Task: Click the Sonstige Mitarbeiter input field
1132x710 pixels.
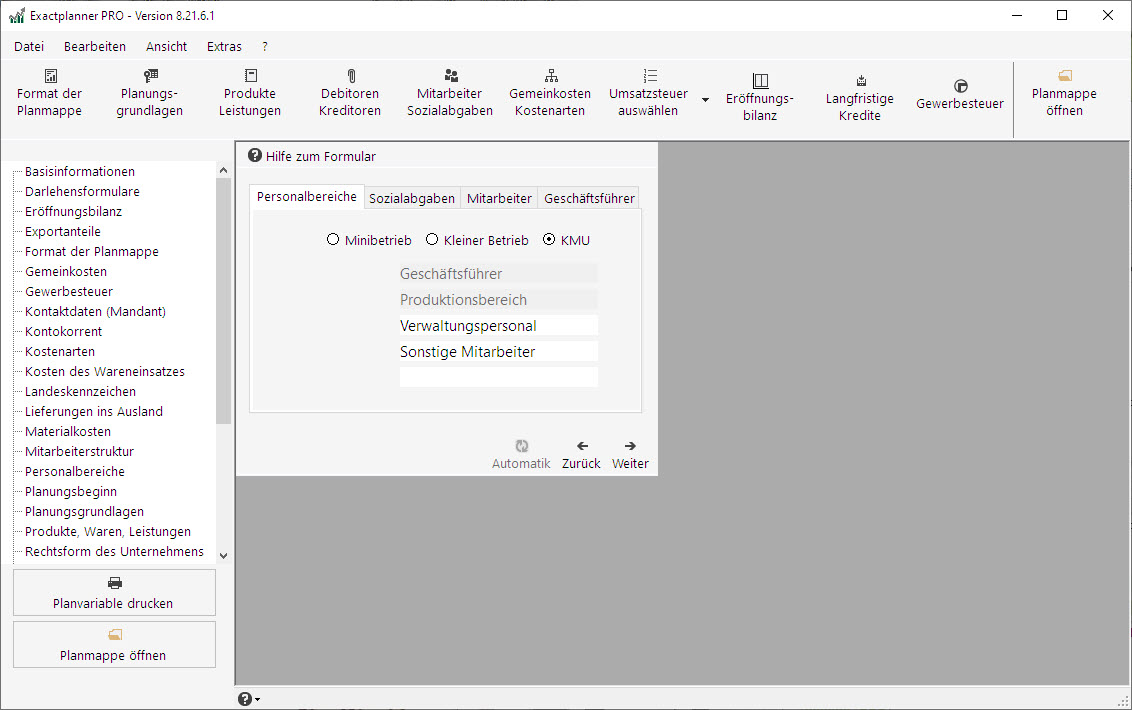Action: [498, 352]
